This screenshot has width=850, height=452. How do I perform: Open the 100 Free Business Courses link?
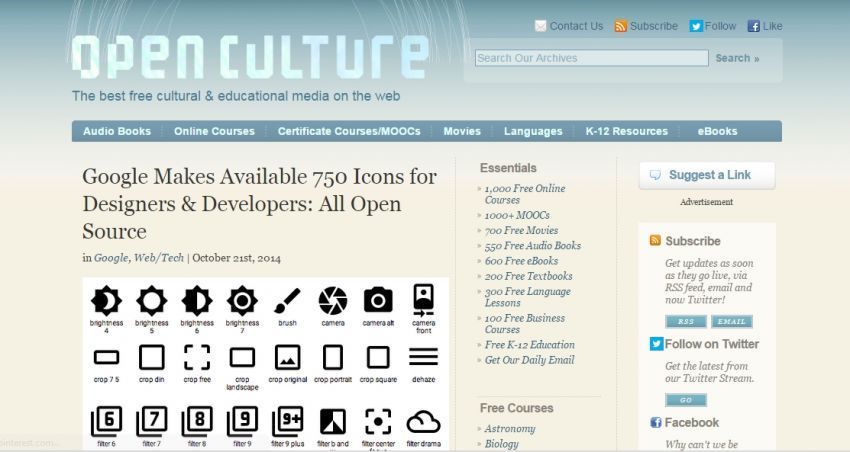click(x=525, y=324)
